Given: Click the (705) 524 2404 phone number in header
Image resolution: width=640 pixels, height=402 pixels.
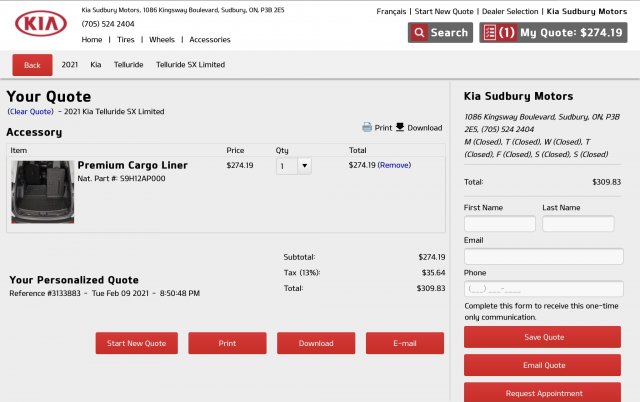Looking at the screenshot, I should (x=108, y=24).
